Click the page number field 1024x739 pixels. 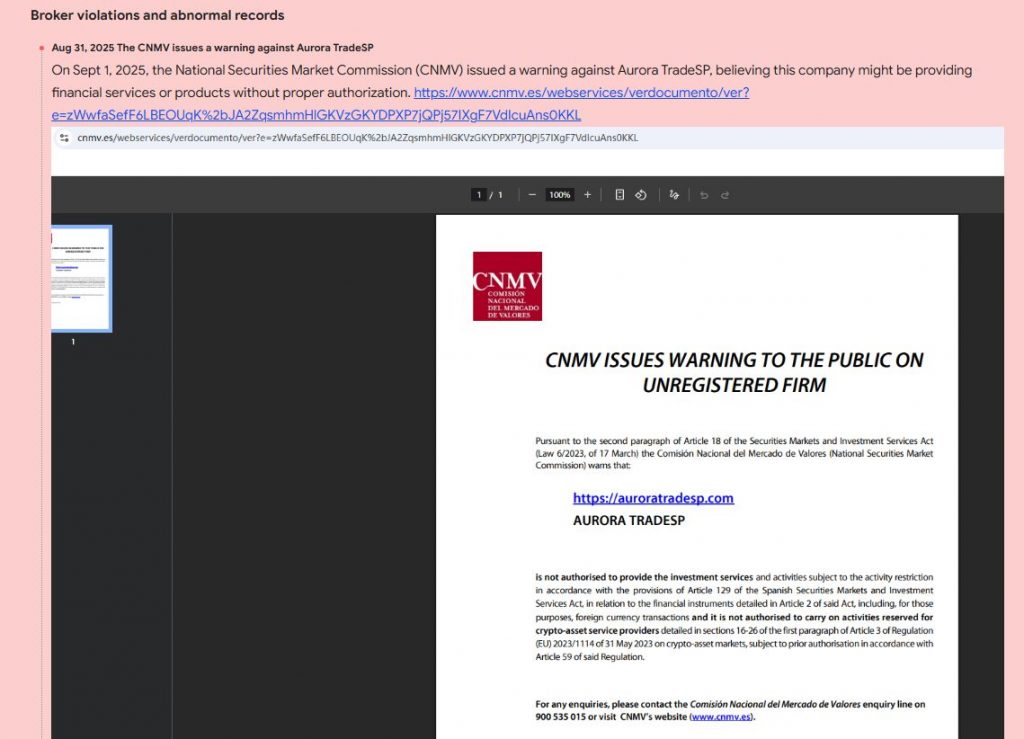[x=479, y=195]
